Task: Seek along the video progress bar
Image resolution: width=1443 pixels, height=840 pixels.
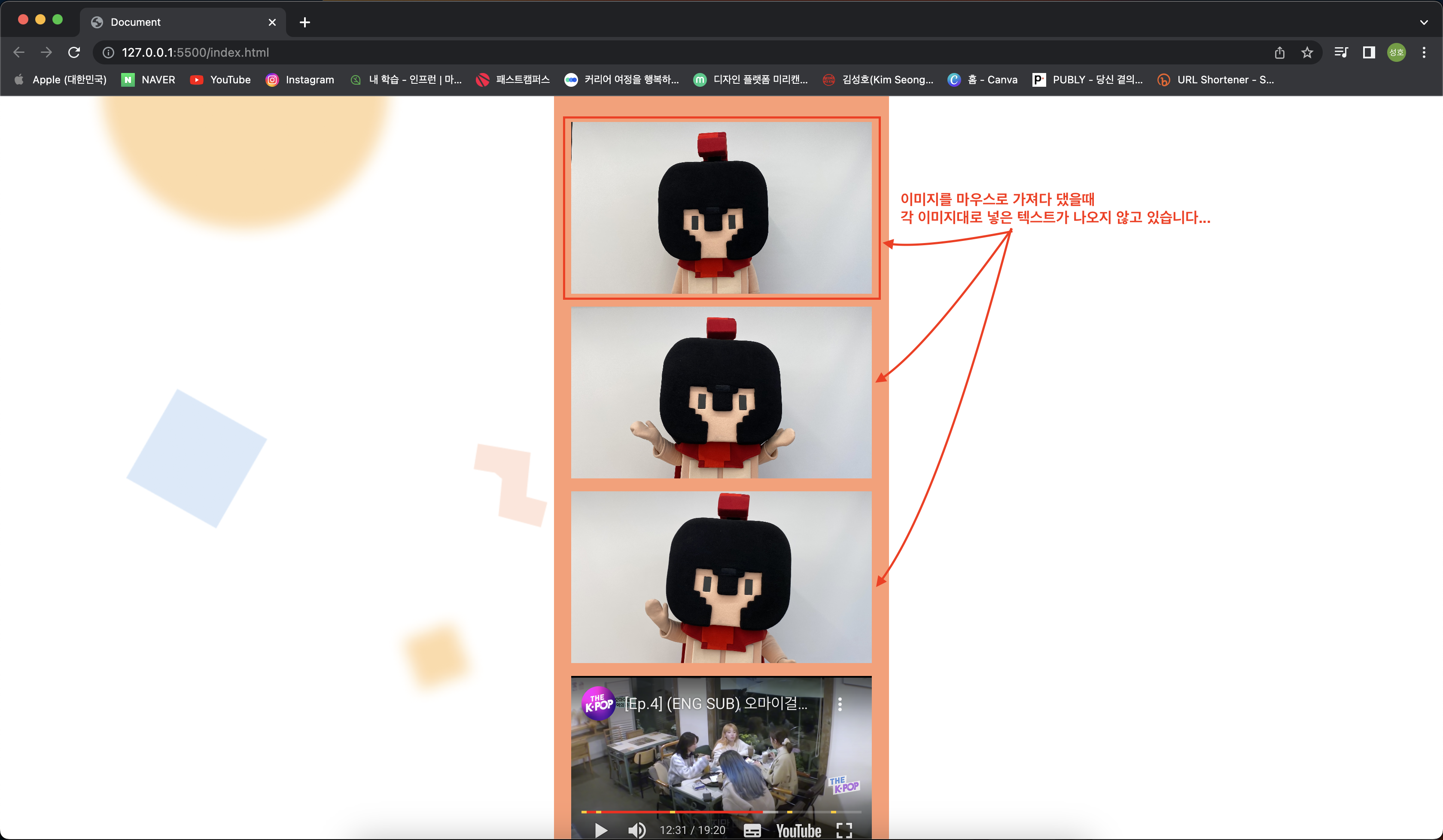Action: click(721, 811)
